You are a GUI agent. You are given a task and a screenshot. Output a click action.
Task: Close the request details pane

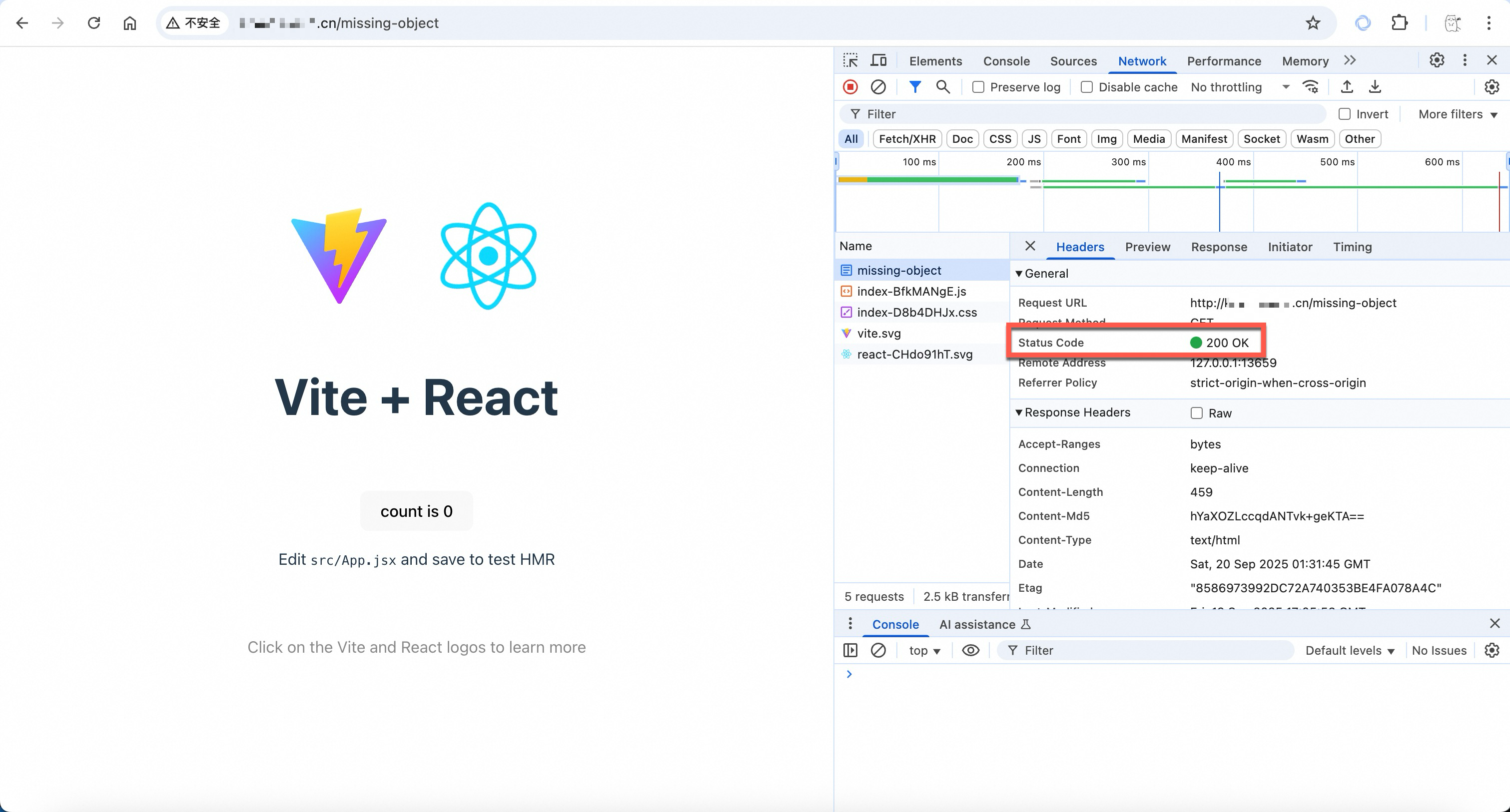tap(1030, 246)
